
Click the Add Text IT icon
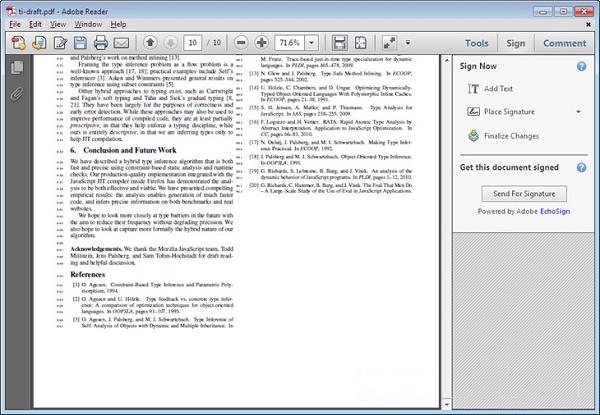tap(473, 89)
